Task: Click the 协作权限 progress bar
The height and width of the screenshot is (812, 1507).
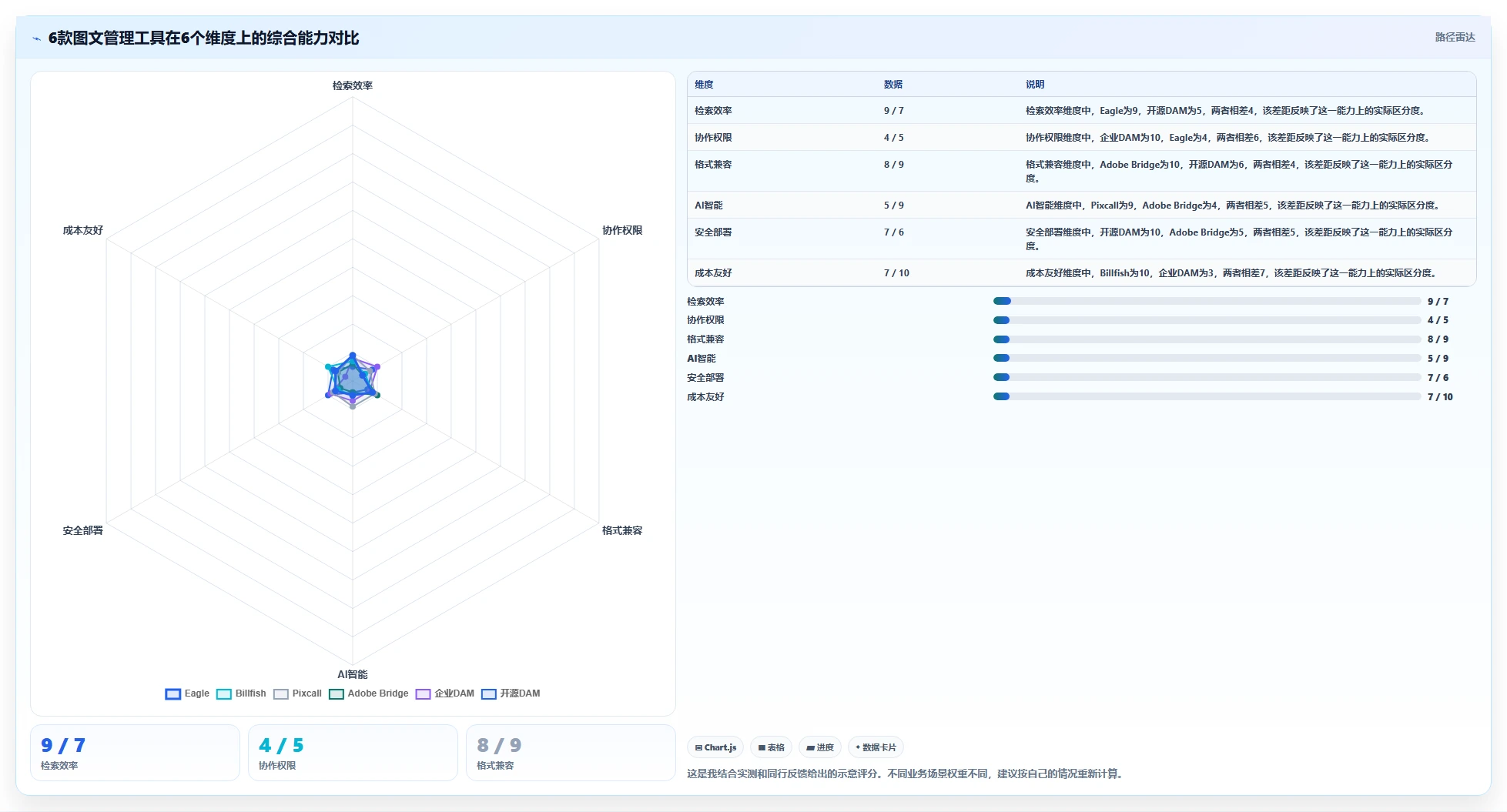Action: click(x=1207, y=320)
